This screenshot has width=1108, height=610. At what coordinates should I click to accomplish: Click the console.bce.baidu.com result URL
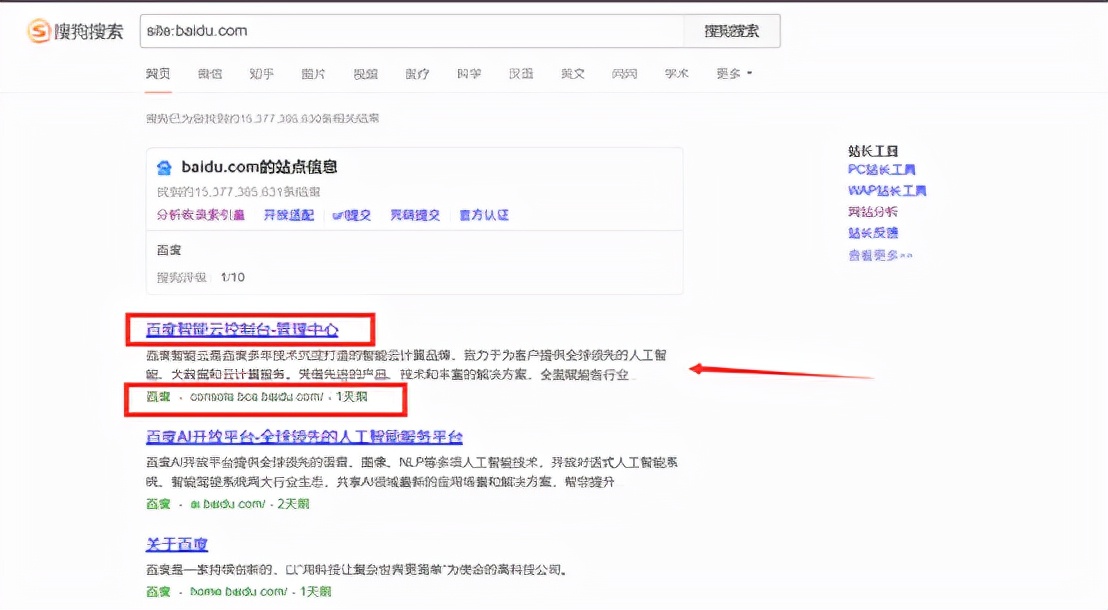pos(257,397)
